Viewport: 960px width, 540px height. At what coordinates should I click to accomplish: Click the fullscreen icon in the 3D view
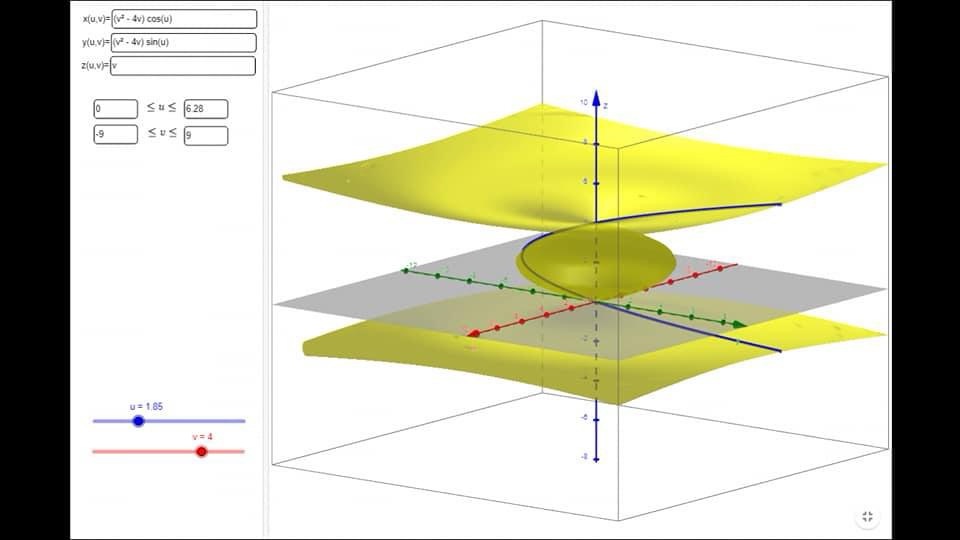click(x=867, y=516)
